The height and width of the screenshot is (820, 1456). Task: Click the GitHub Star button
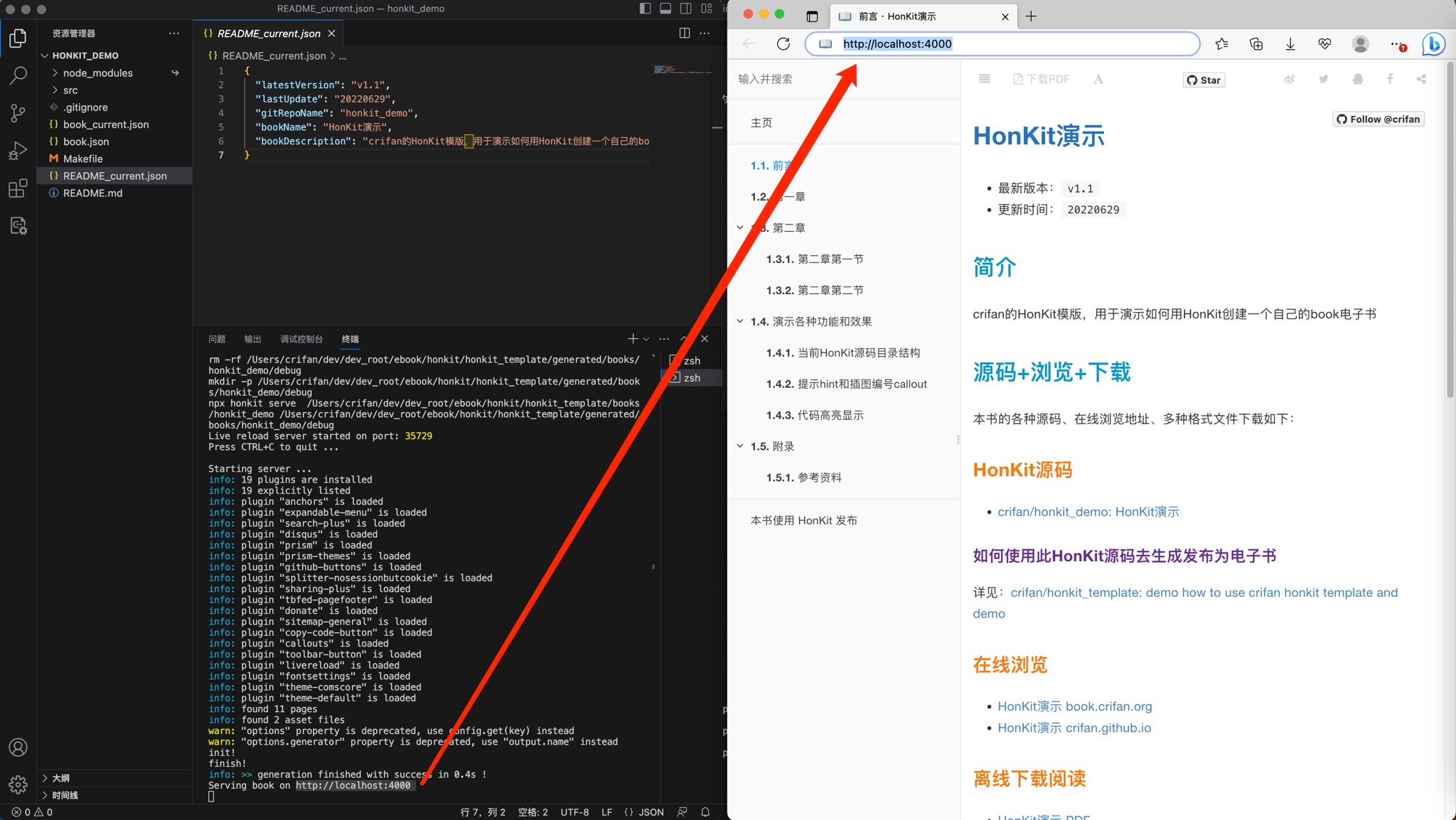point(1204,80)
